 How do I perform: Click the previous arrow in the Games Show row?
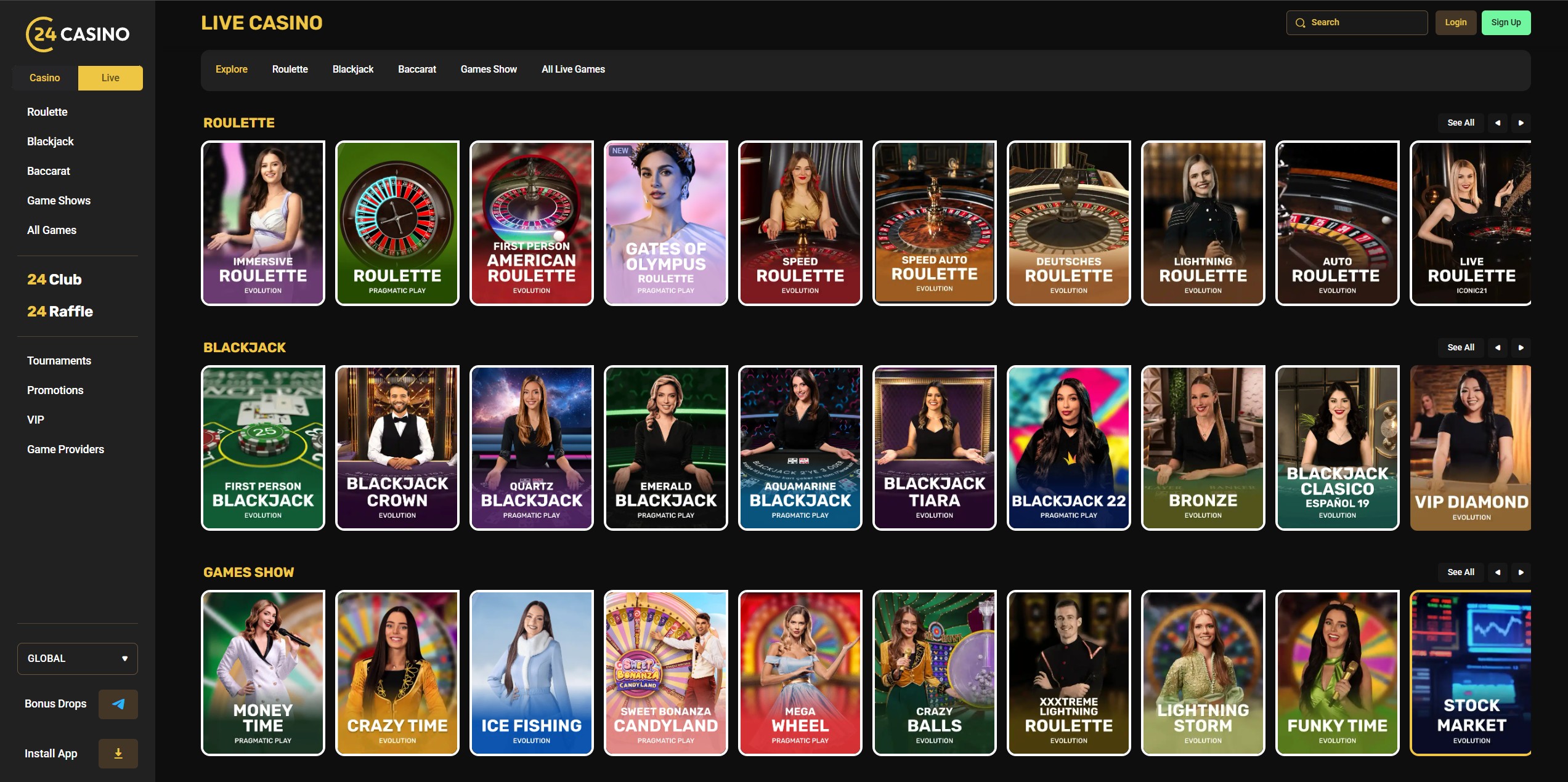click(x=1498, y=572)
